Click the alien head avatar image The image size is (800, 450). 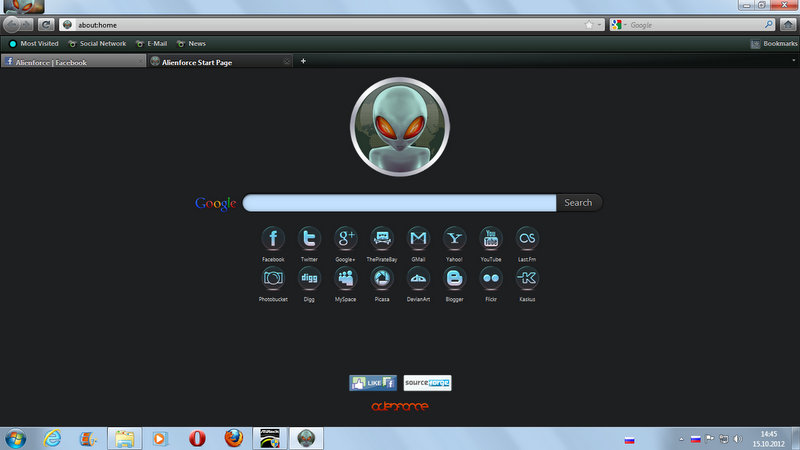tap(400, 127)
